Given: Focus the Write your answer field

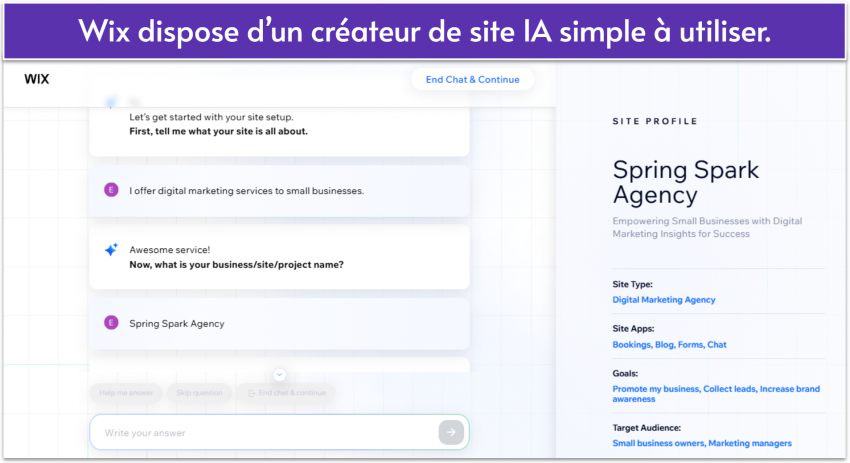Looking at the screenshot, I should tap(279, 432).
